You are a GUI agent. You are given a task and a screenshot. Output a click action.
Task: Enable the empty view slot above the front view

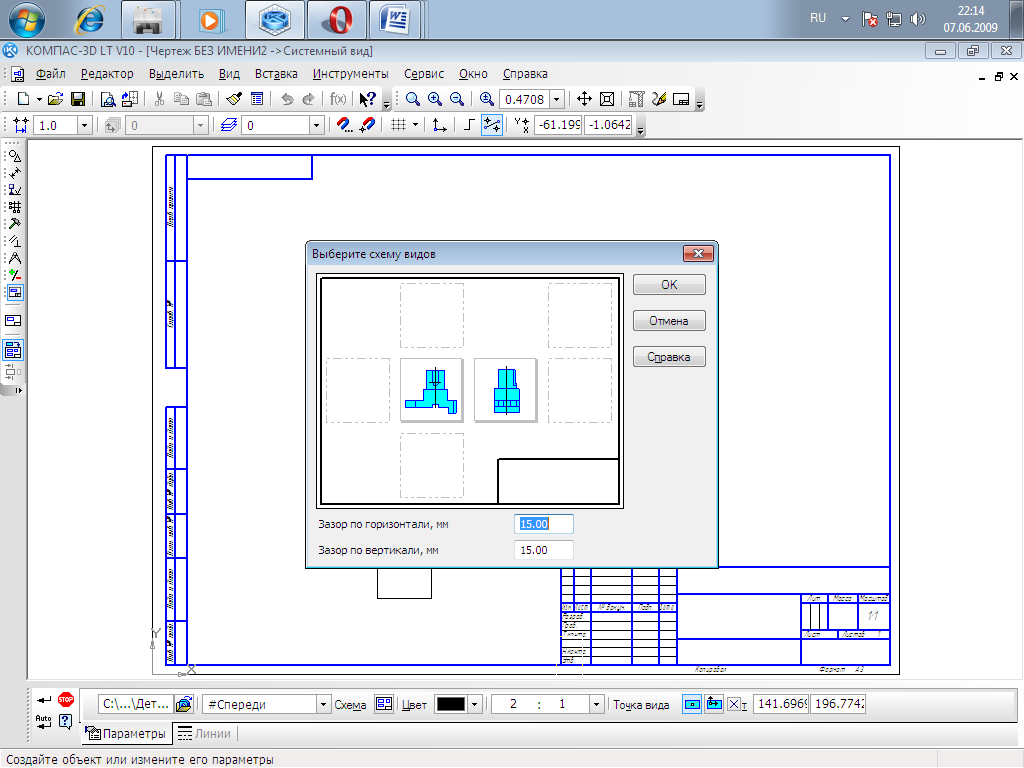coord(432,315)
